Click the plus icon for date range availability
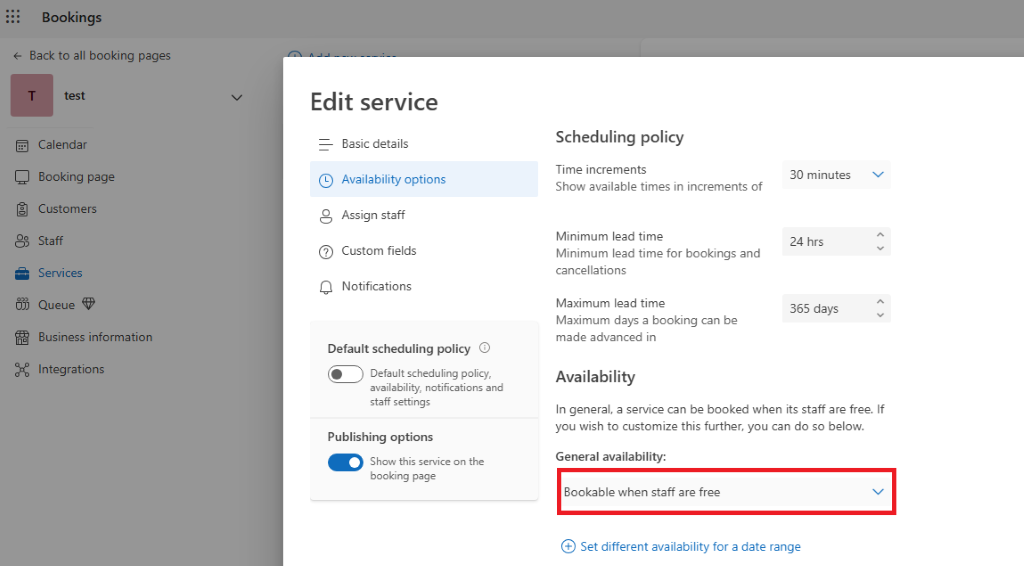This screenshot has height=566, width=1024. click(x=568, y=546)
